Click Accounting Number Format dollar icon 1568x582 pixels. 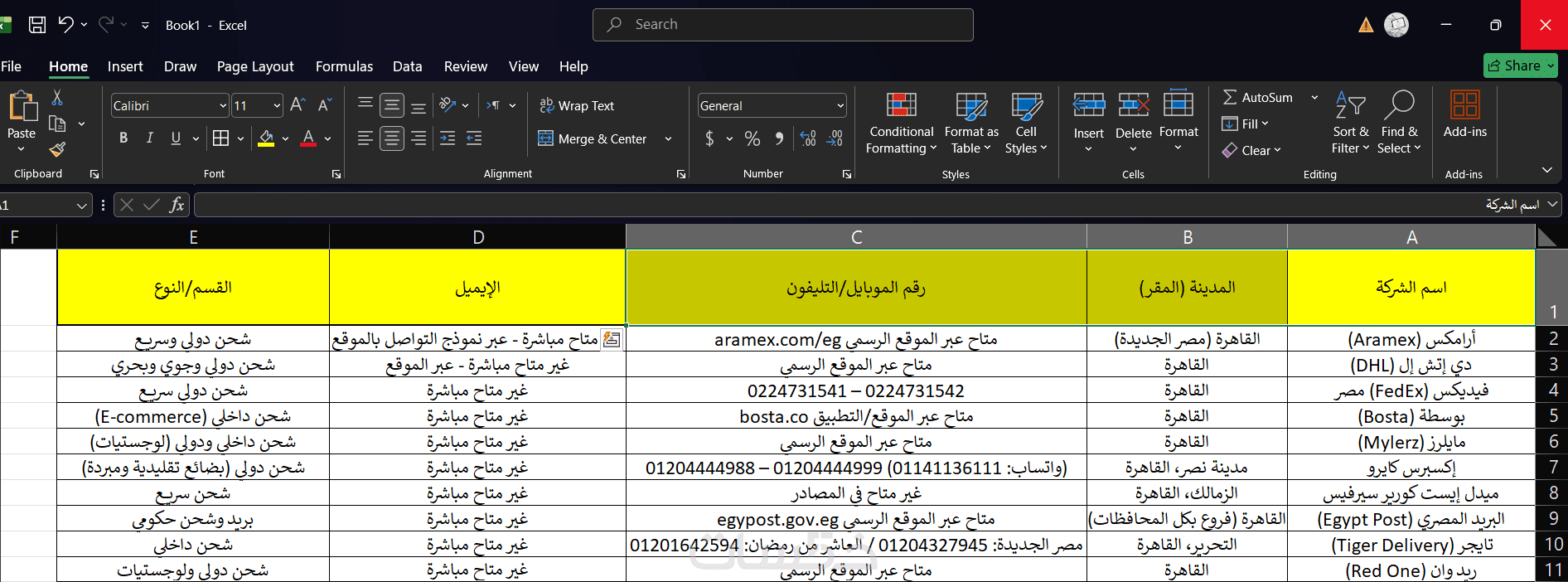tap(709, 138)
